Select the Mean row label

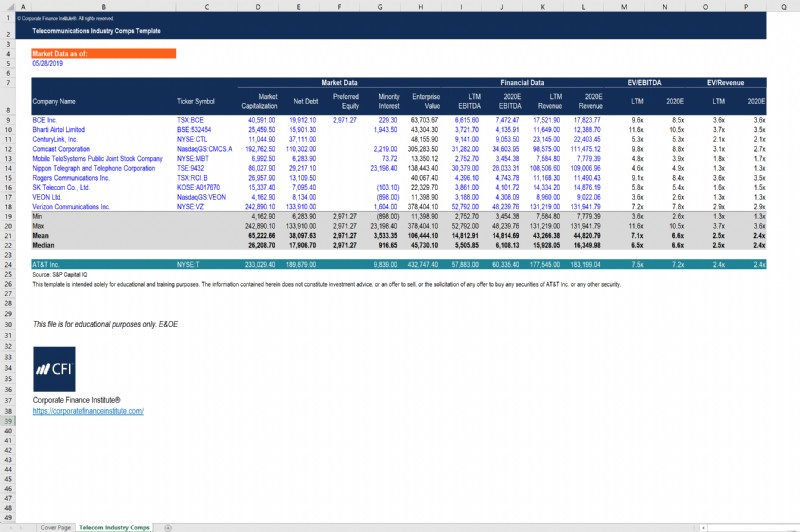pos(40,236)
